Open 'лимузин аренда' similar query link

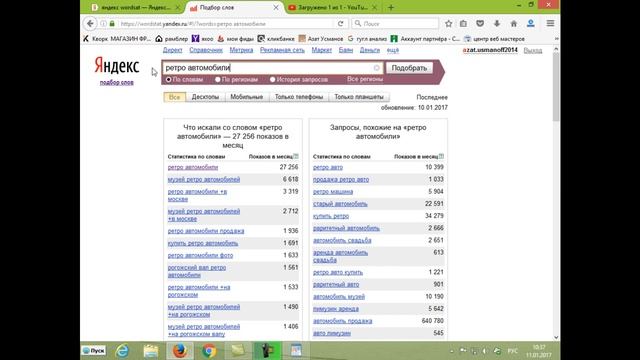[336, 309]
